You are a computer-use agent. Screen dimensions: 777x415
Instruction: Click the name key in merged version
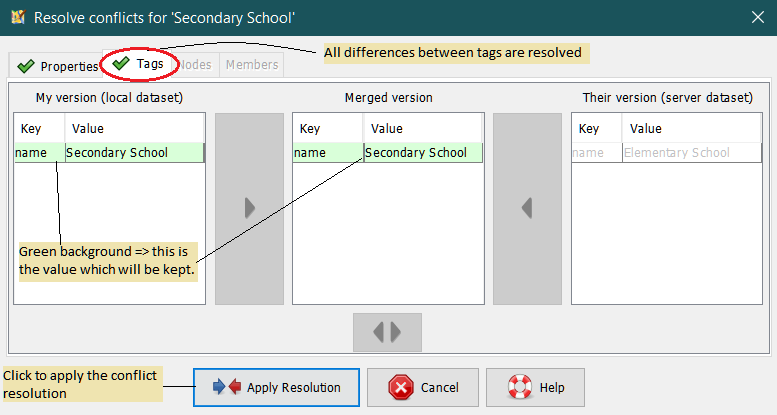(310, 153)
